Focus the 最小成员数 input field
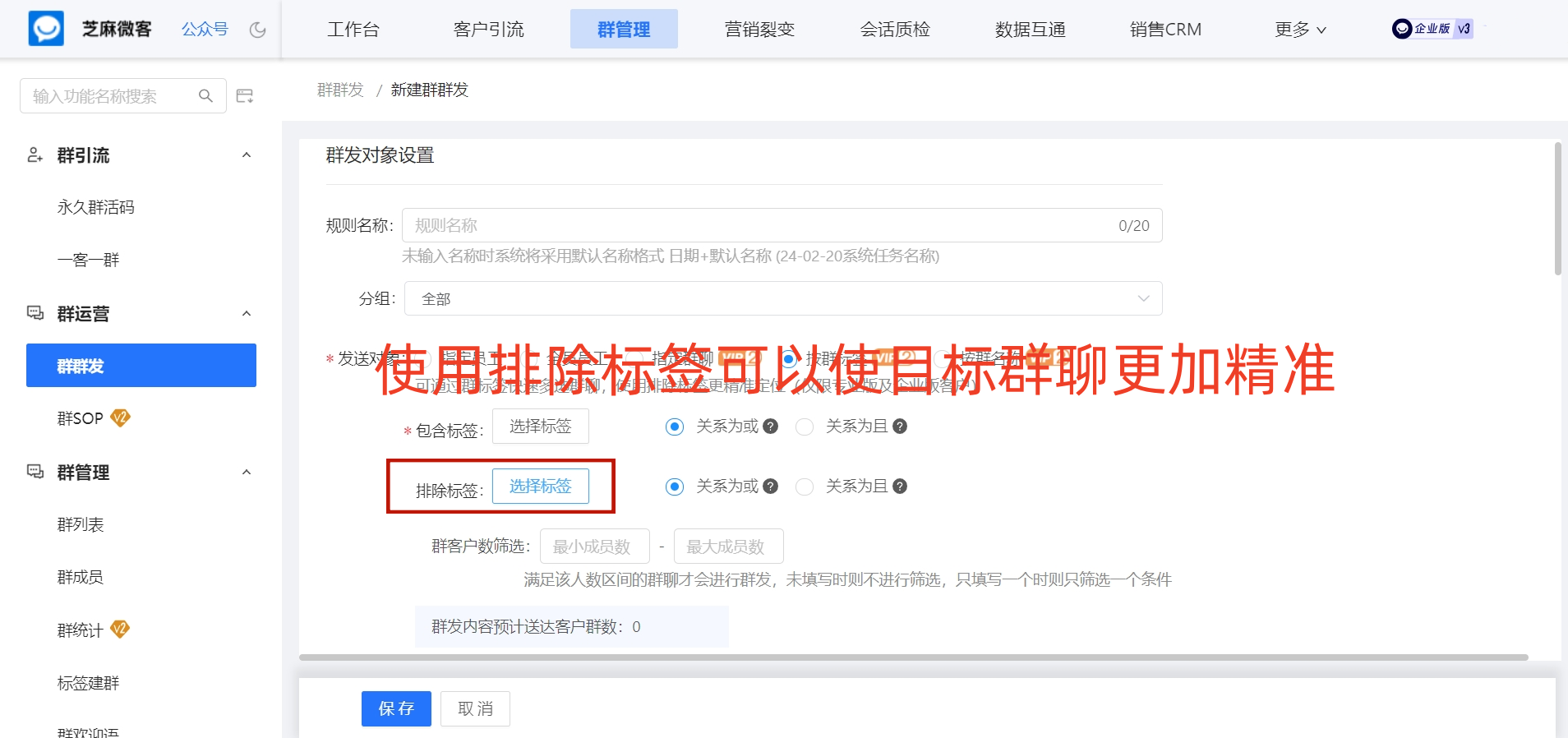Image resolution: width=1568 pixels, height=738 pixels. tap(595, 546)
